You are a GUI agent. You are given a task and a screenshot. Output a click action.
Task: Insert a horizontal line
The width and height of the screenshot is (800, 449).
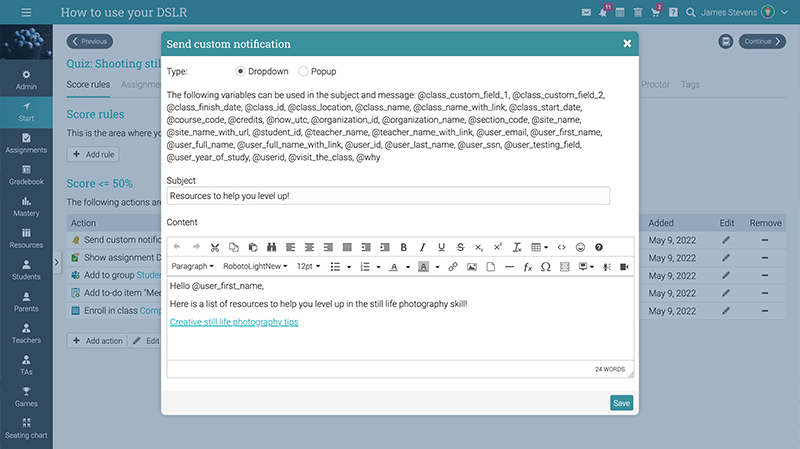509,267
